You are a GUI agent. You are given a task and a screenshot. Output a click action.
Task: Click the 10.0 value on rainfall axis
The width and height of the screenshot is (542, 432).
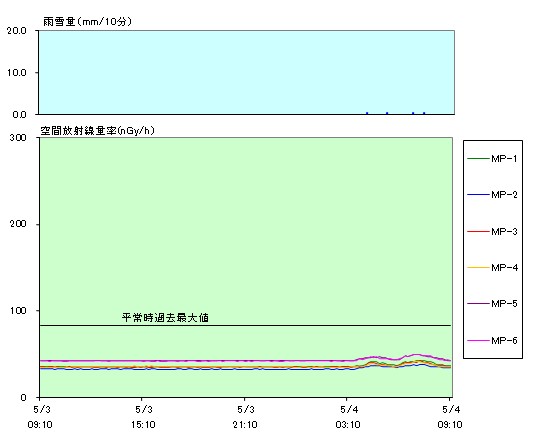[x=17, y=73]
